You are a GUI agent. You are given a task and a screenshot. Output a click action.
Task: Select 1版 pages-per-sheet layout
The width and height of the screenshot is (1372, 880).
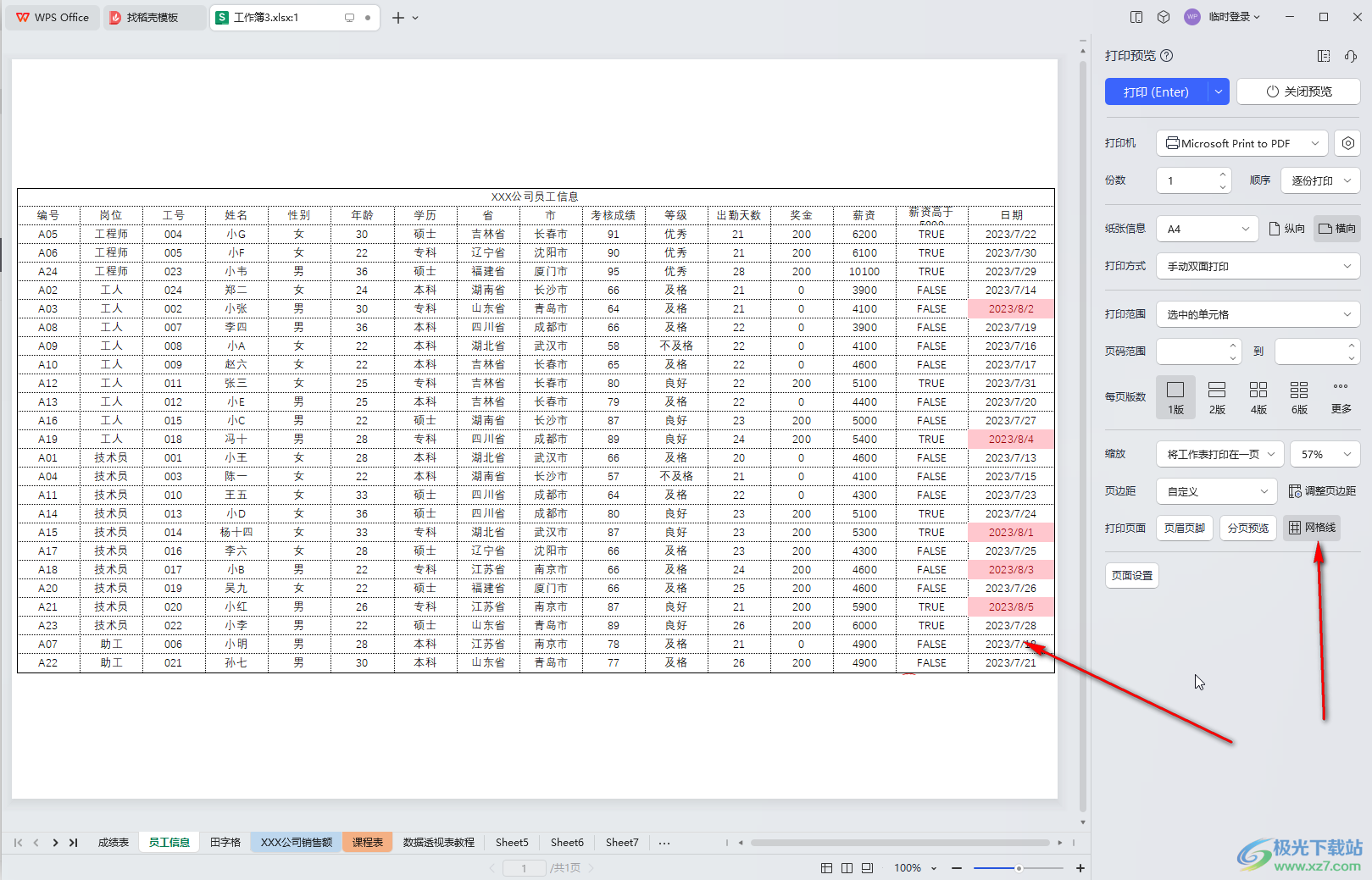pos(1175,397)
